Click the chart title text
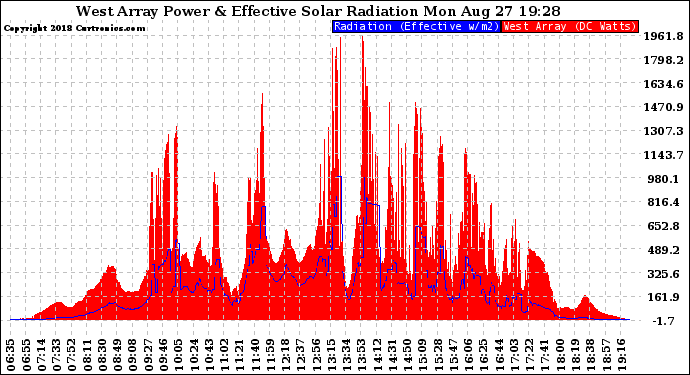Image resolution: width=690 pixels, height=375 pixels. tap(318, 11)
